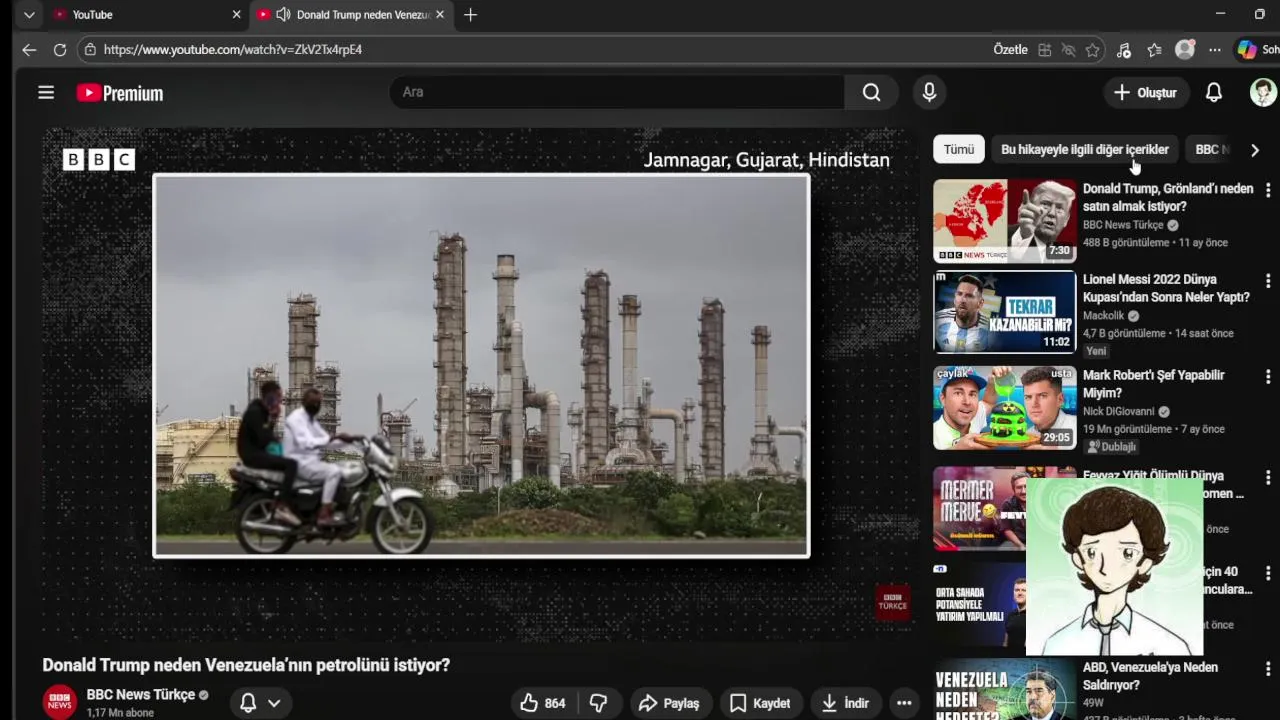Go back in the browser
The image size is (1280, 720).
tap(29, 49)
